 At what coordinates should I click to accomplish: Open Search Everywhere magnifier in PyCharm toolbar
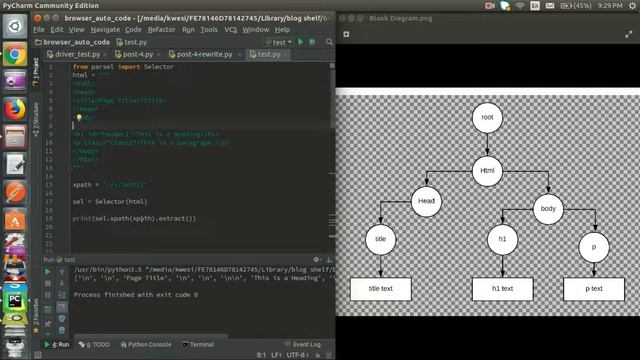click(329, 42)
